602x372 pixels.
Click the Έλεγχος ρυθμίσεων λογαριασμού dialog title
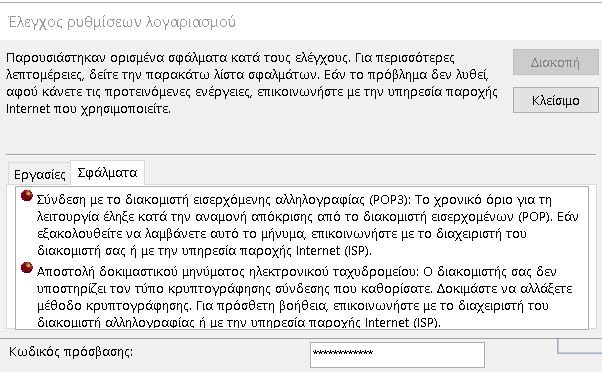click(122, 22)
